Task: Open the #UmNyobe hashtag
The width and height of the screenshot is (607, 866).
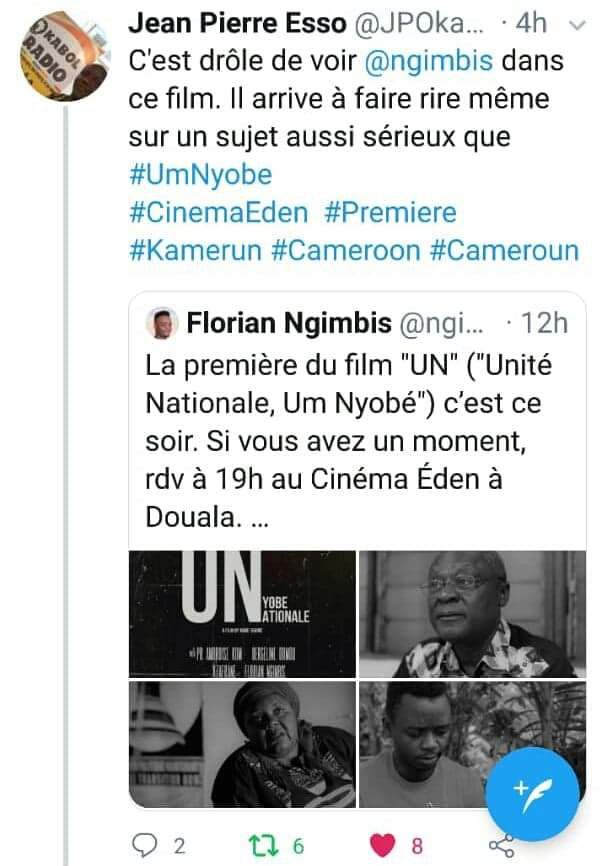Action: [x=201, y=175]
